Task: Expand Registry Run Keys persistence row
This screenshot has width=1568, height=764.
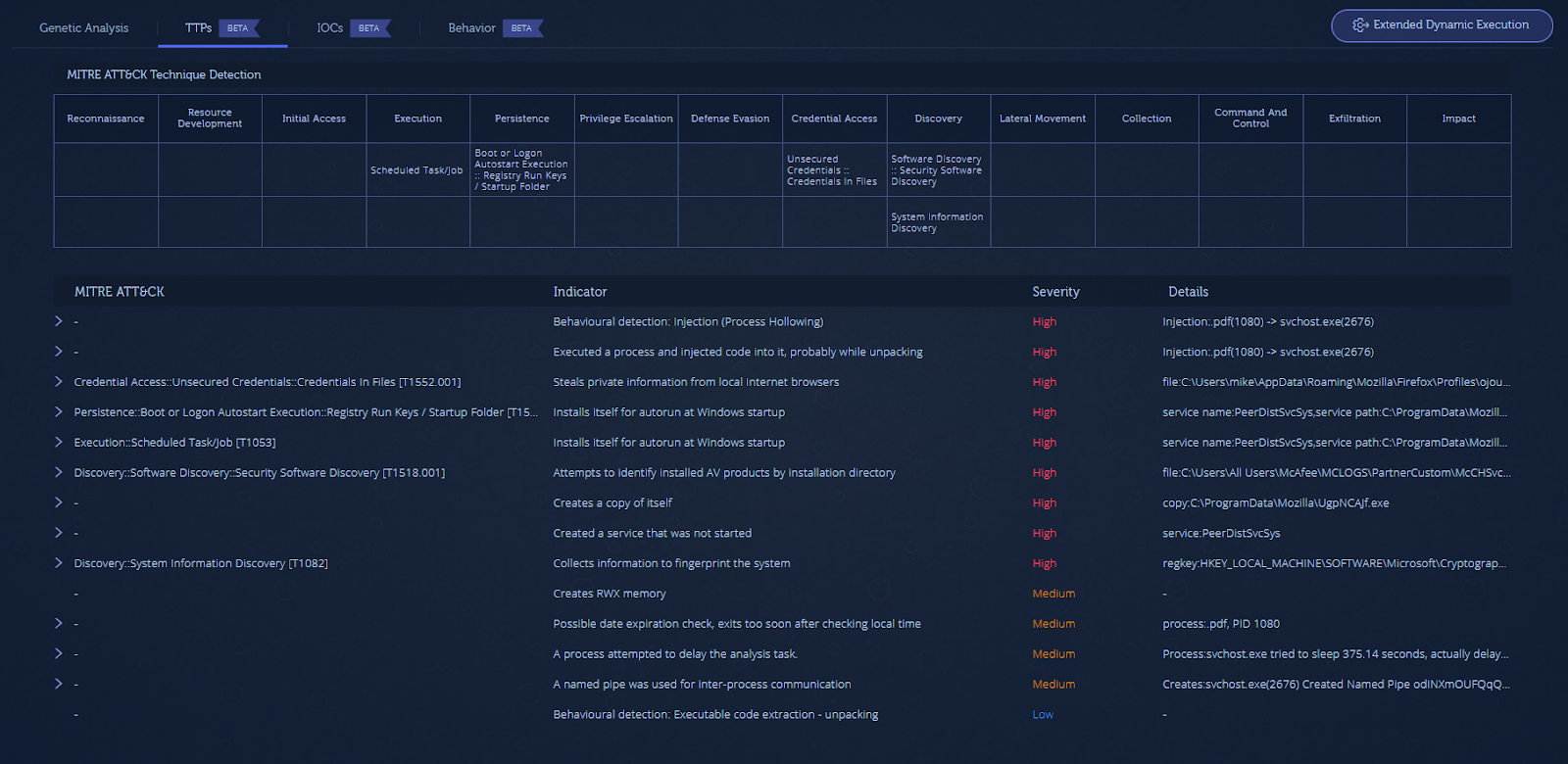Action: (x=59, y=412)
